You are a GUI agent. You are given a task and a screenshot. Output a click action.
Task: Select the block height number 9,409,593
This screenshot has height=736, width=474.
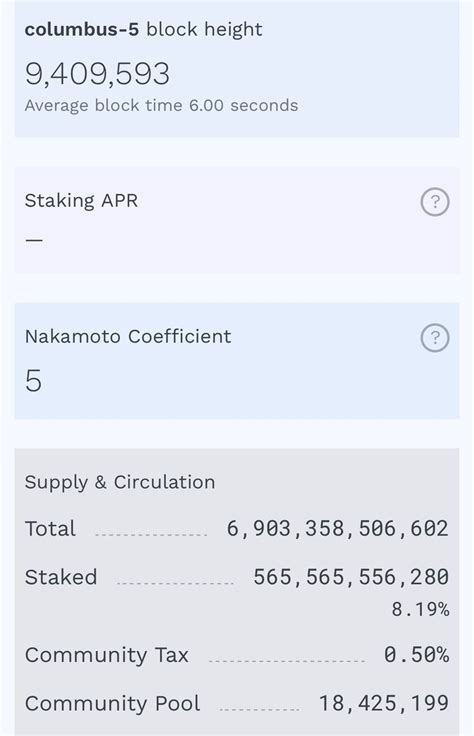pyautogui.click(x=97, y=74)
